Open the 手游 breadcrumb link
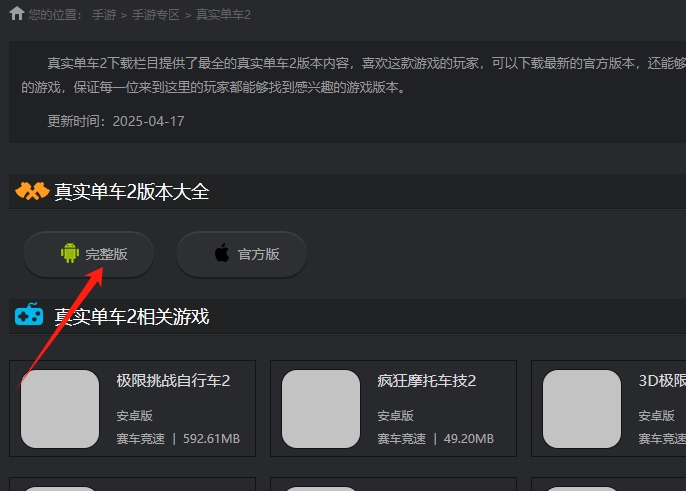Viewport: 686px width, 491px height. 105,15
